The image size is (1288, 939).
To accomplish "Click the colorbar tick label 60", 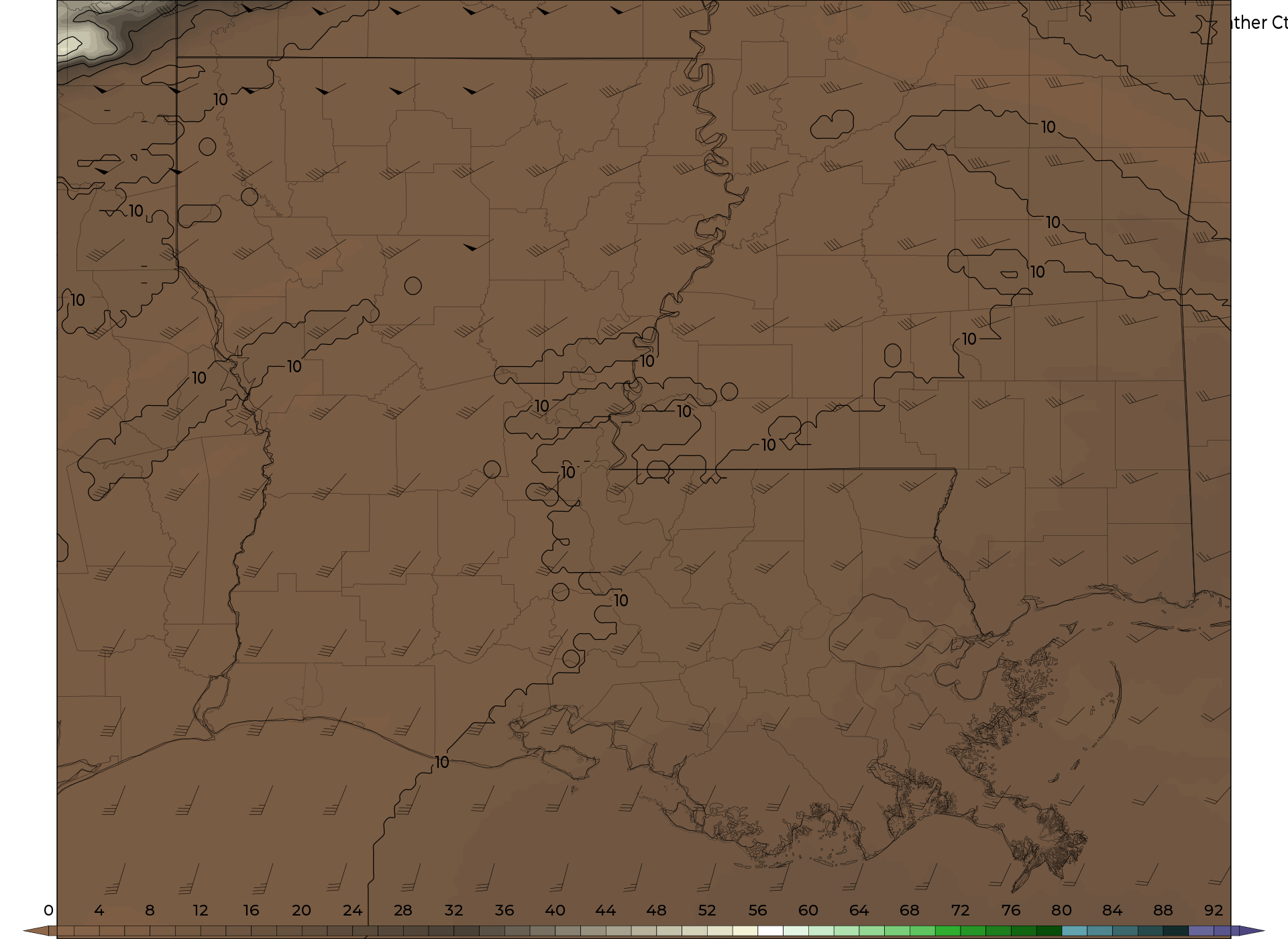I will pos(808,910).
